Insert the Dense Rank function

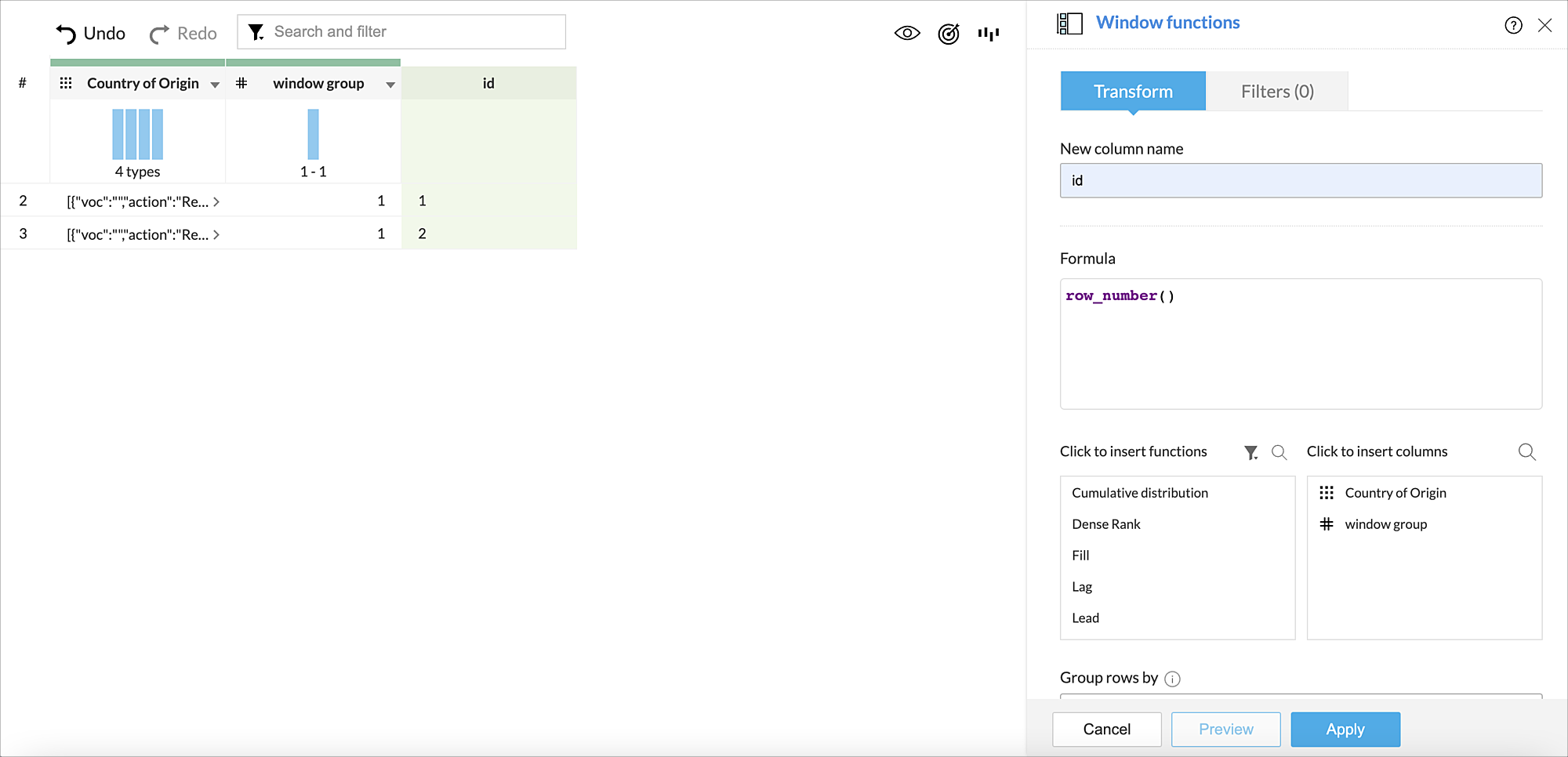pyautogui.click(x=1105, y=523)
